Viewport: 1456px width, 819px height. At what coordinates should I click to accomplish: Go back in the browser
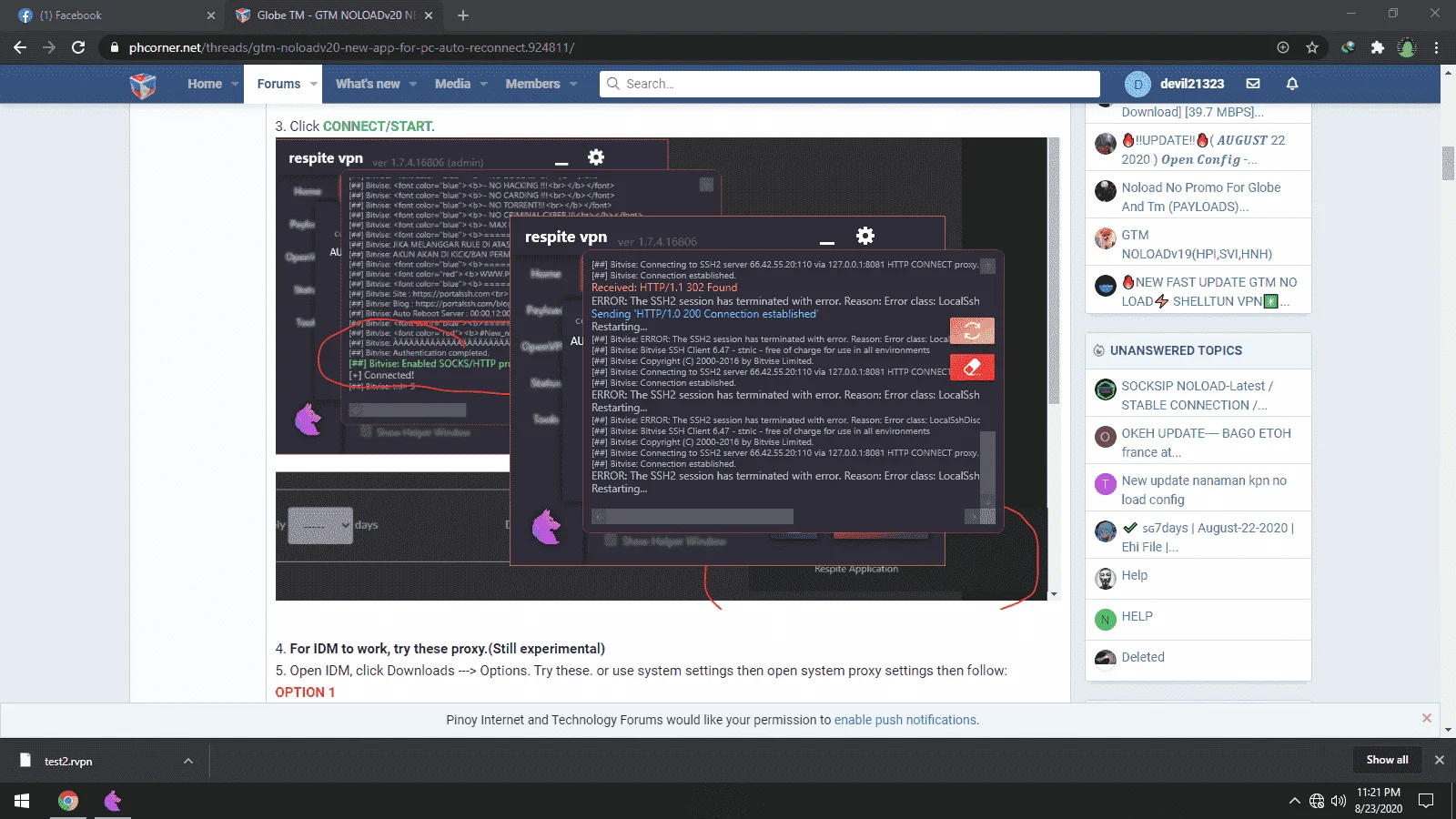[x=20, y=47]
